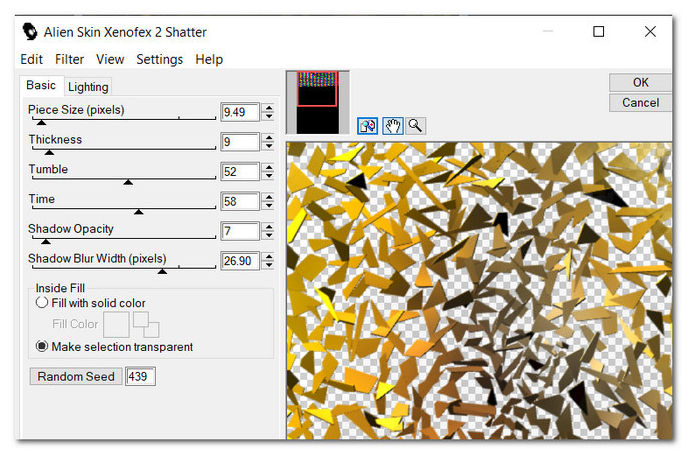Switch to the Lighting tab

pyautogui.click(x=88, y=87)
